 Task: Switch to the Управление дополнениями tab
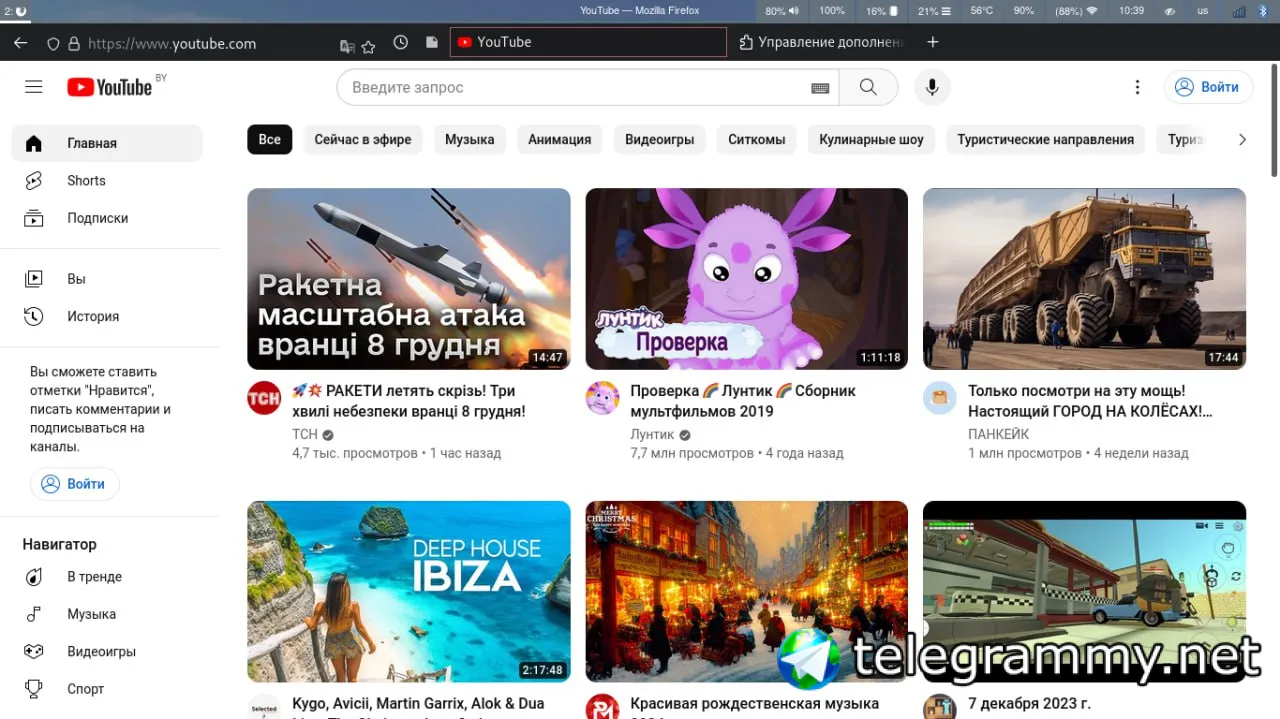pyautogui.click(x=821, y=42)
